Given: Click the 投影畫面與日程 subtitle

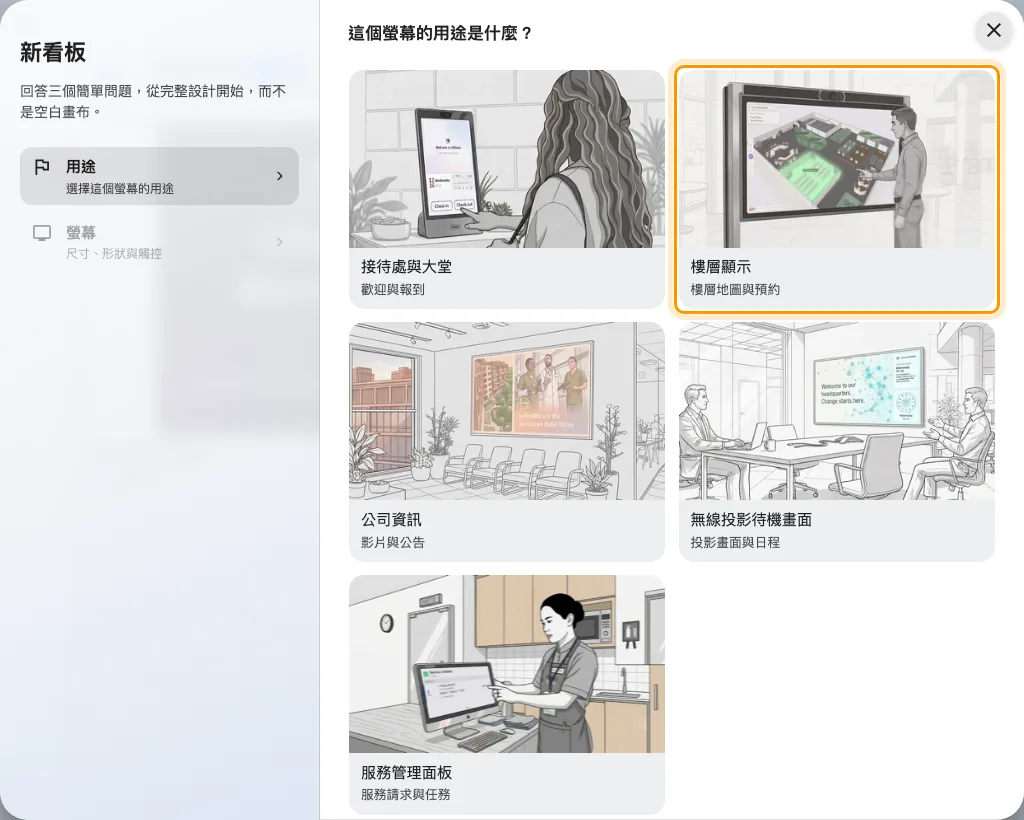Looking at the screenshot, I should tap(735, 543).
